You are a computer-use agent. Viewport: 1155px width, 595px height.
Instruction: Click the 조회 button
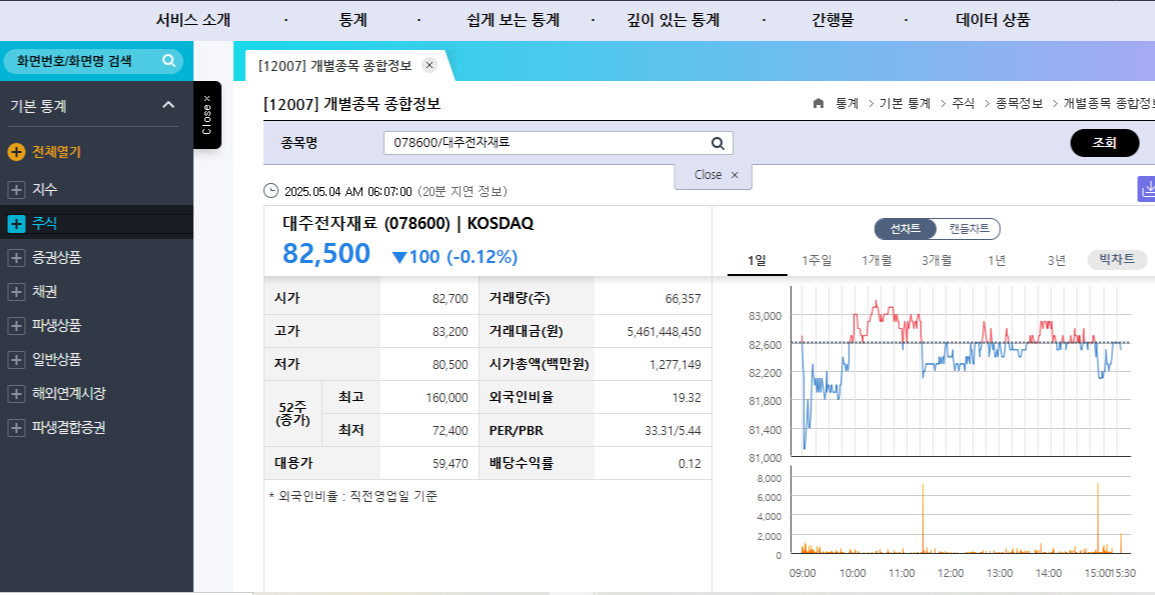(x=1104, y=143)
